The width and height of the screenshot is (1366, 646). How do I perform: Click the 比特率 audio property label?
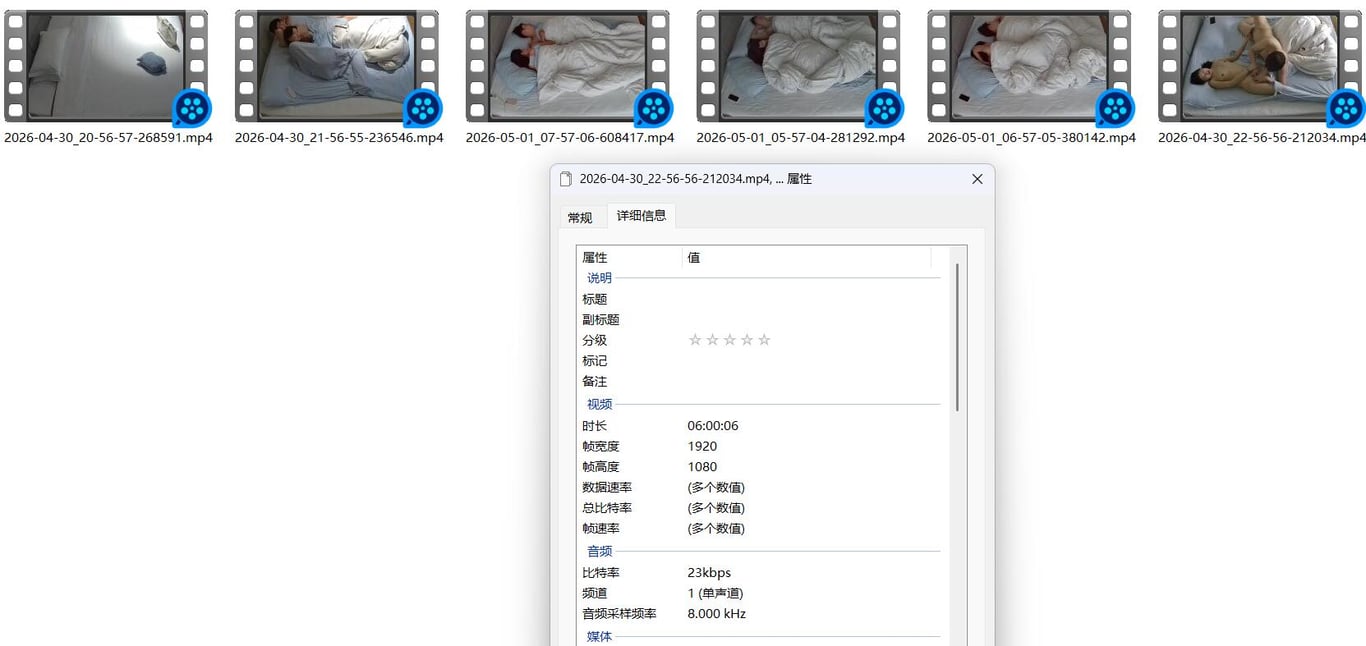coord(601,573)
